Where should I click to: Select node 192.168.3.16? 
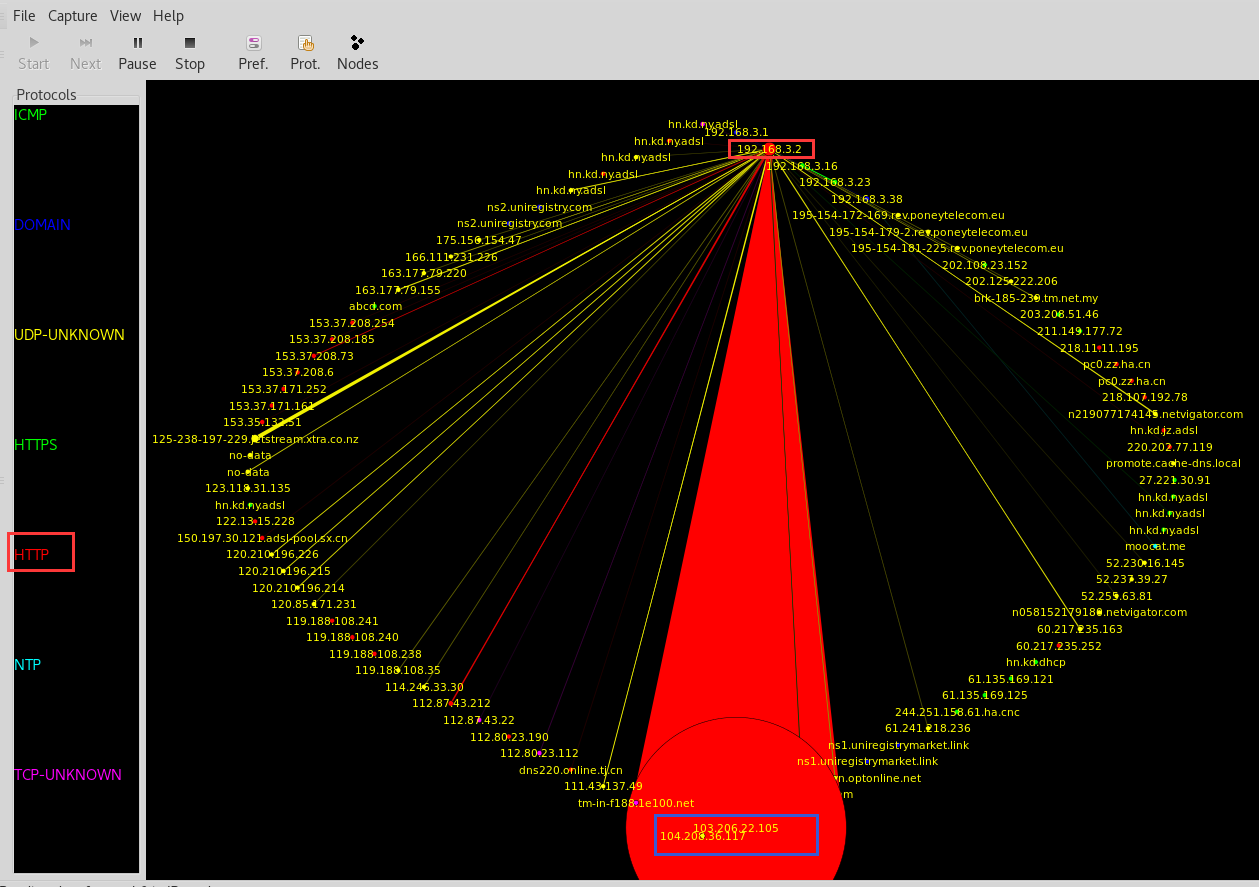click(x=802, y=166)
